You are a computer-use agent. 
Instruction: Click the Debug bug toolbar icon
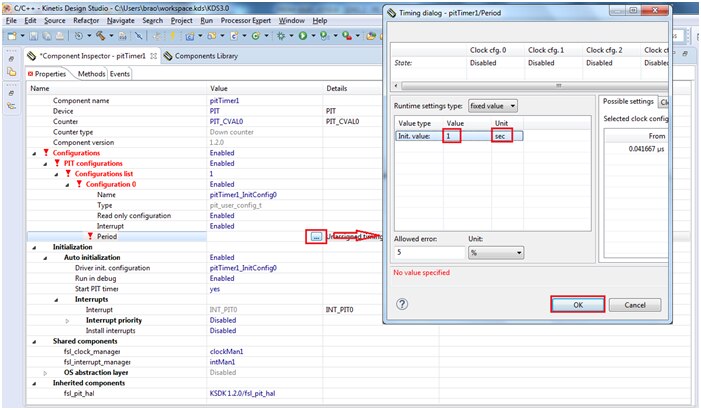click(281, 35)
